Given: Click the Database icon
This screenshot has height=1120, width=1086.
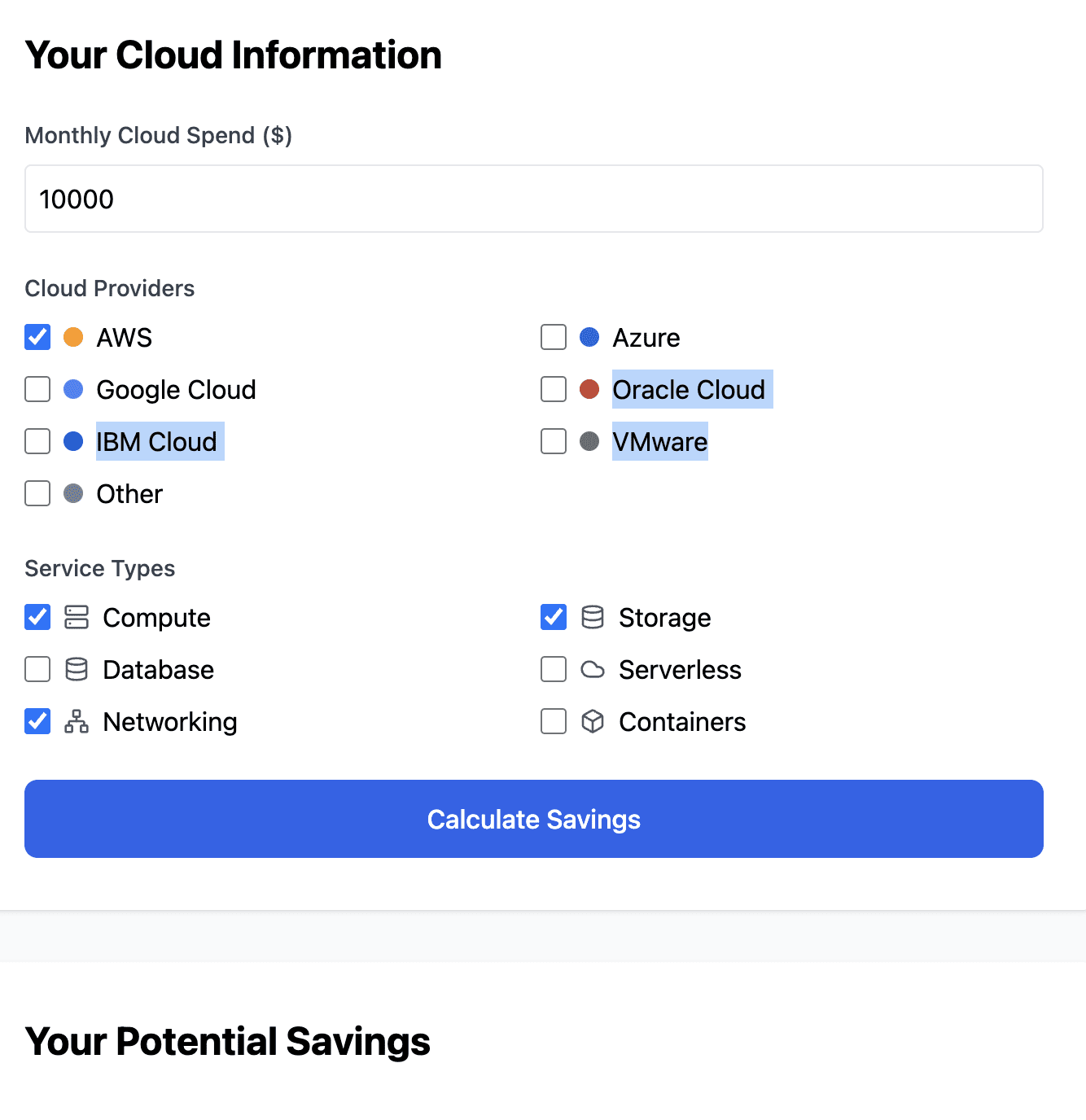Looking at the screenshot, I should tap(77, 669).
